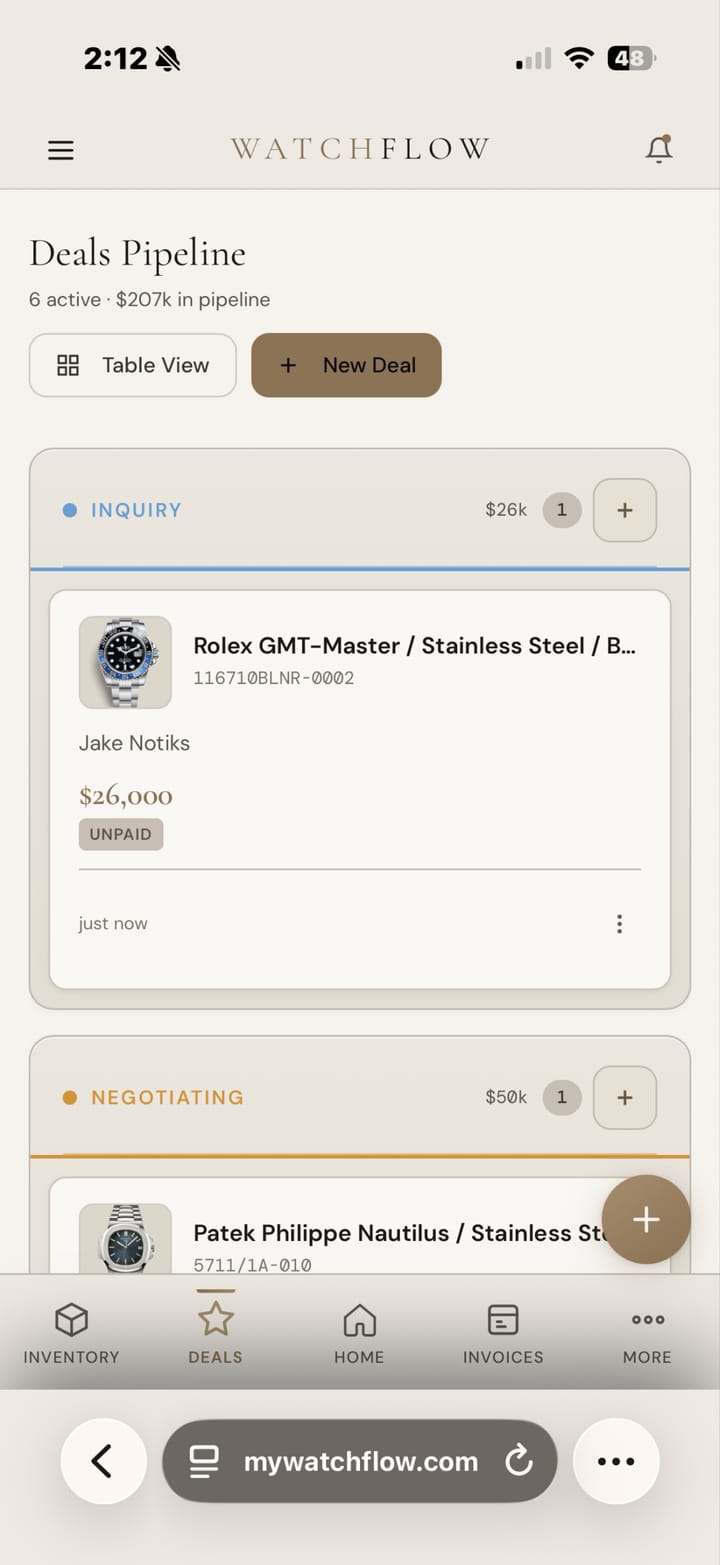The width and height of the screenshot is (720, 1565).
Task: Open the Inventory tab via its box icon
Action: click(70, 1320)
